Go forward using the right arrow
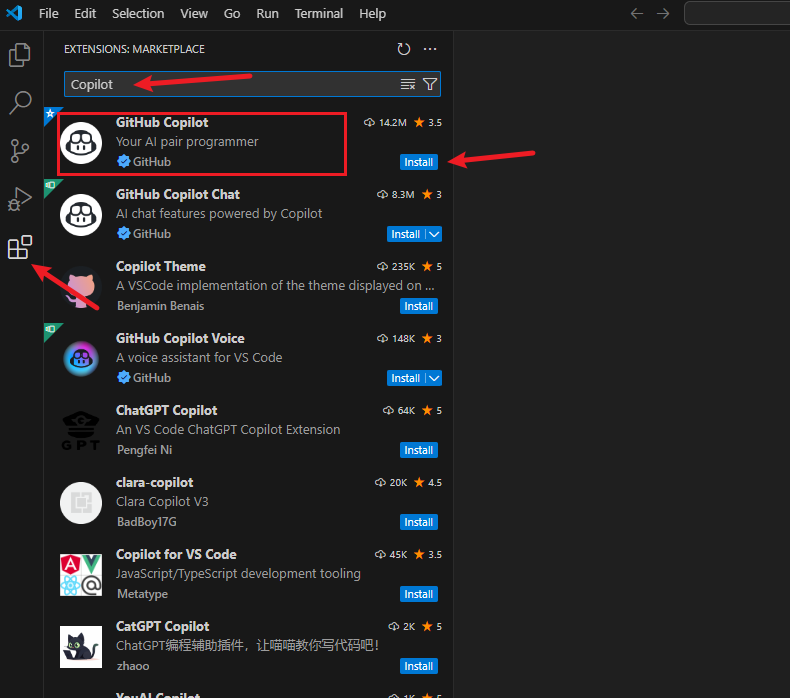The image size is (790, 698). click(x=663, y=14)
